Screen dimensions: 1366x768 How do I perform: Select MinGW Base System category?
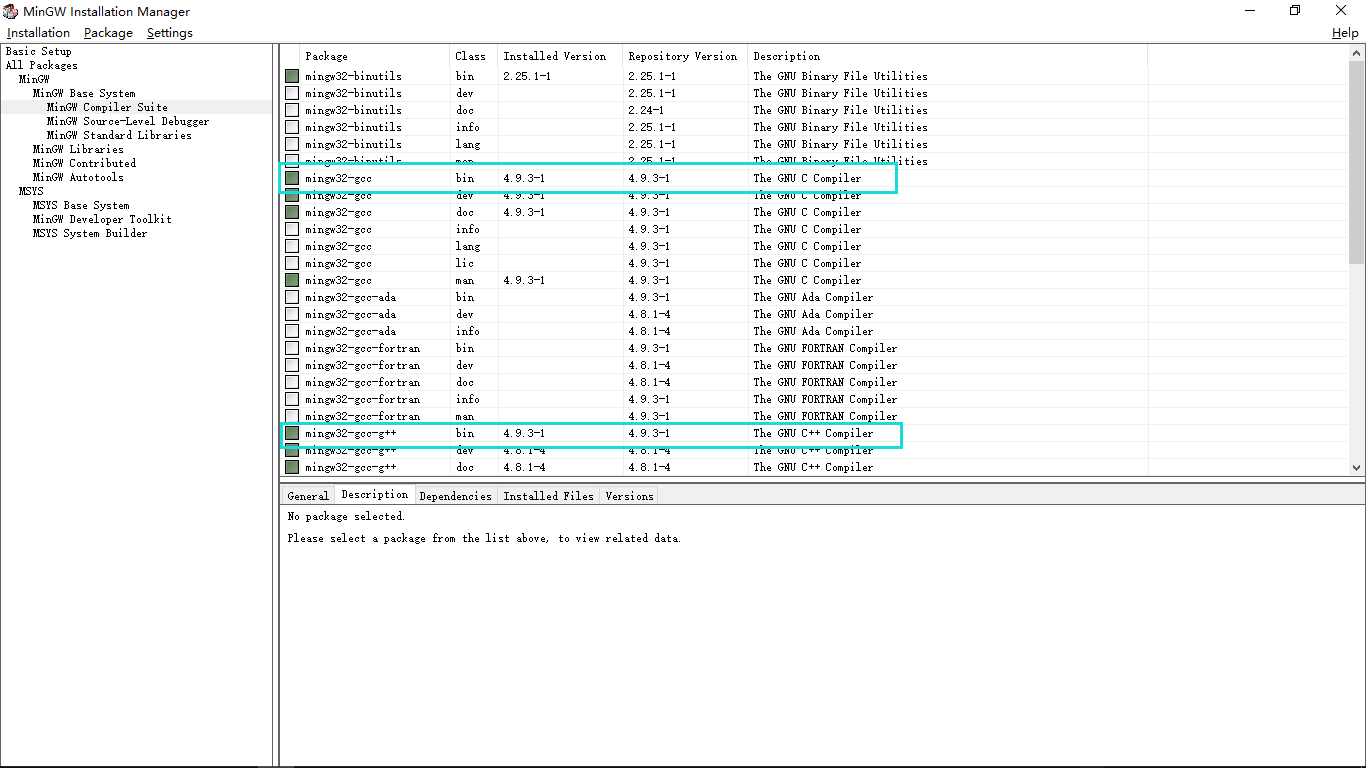click(x=84, y=93)
